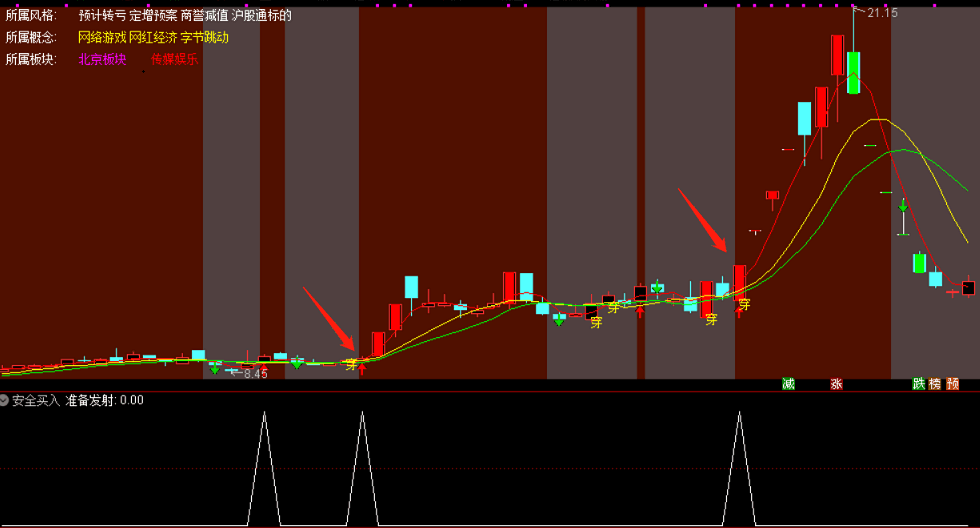Click the 准备发射: 0.00 value

pos(104,401)
